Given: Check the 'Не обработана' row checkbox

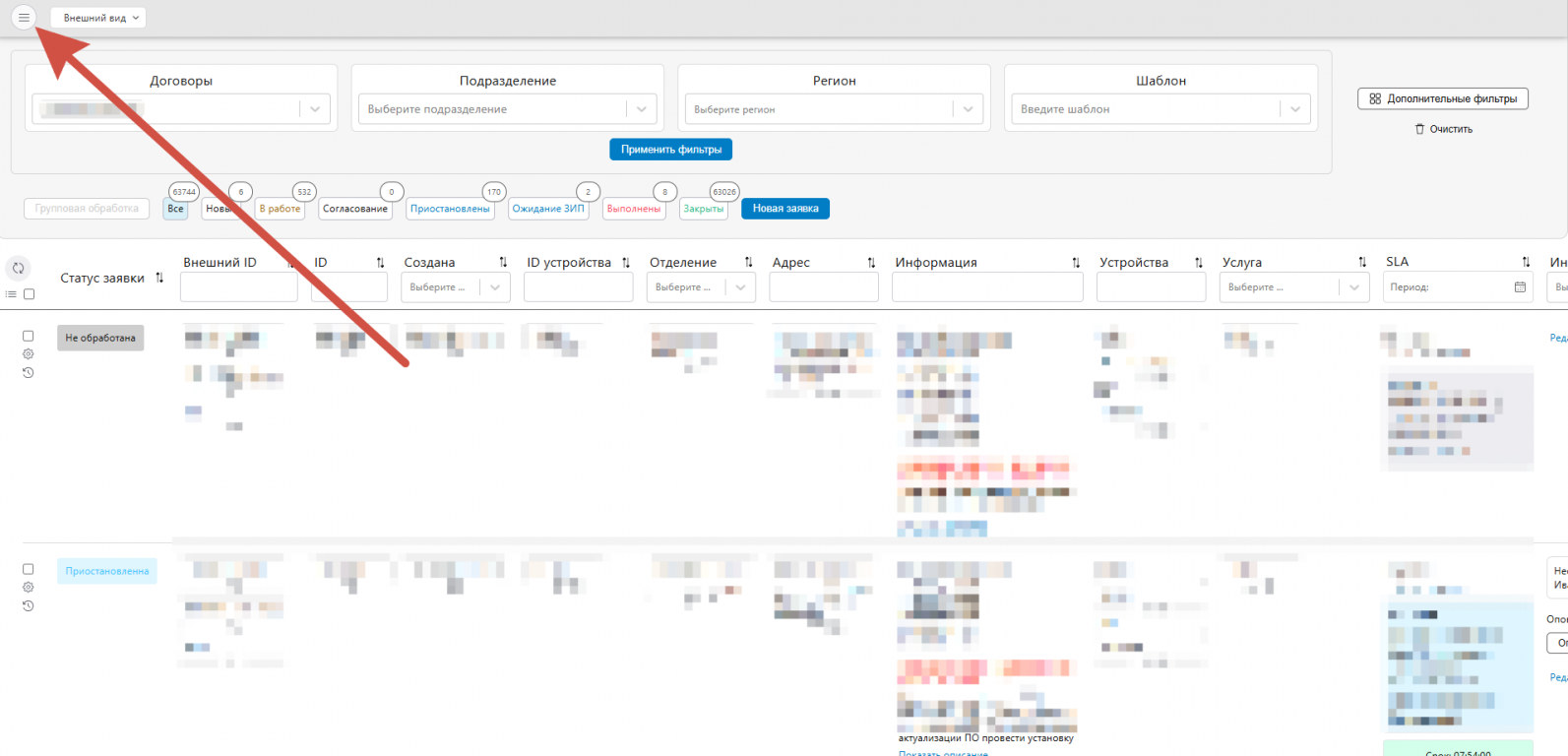Looking at the screenshot, I should click(29, 336).
